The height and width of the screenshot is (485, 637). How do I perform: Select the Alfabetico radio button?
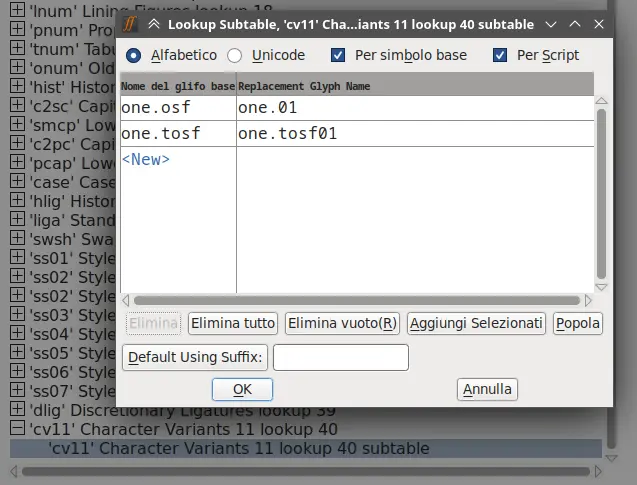tap(133, 55)
